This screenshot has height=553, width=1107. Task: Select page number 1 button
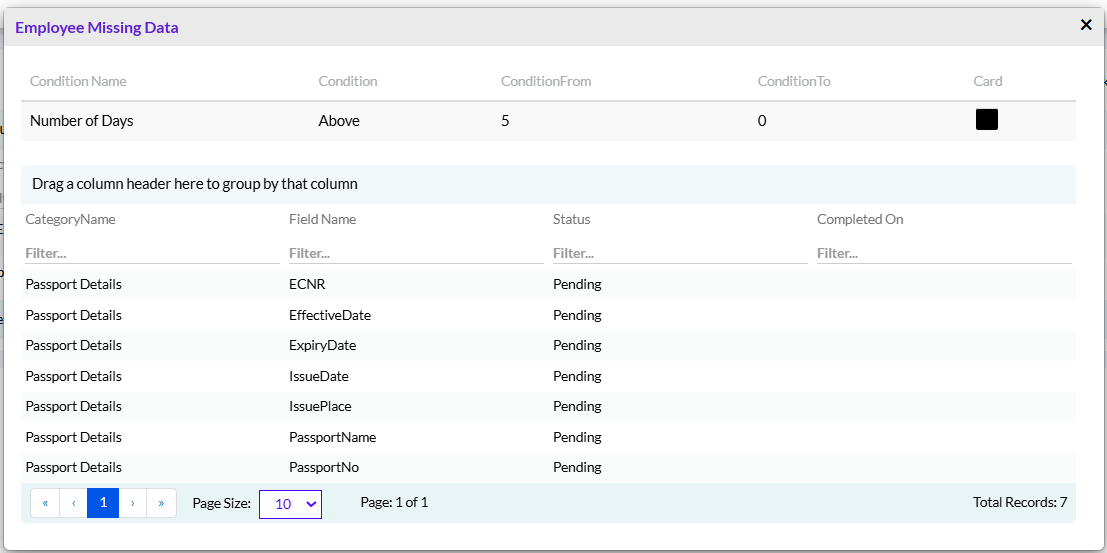pyautogui.click(x=103, y=503)
